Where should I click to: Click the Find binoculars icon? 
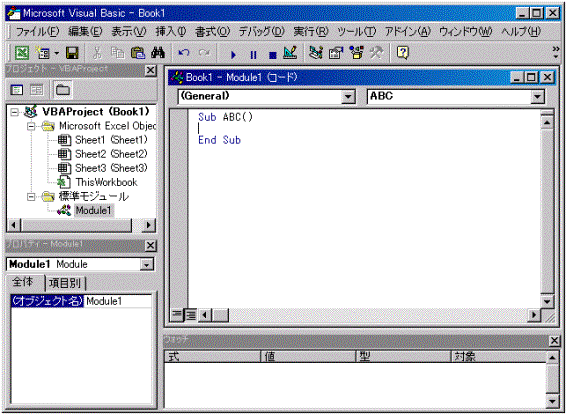click(158, 53)
